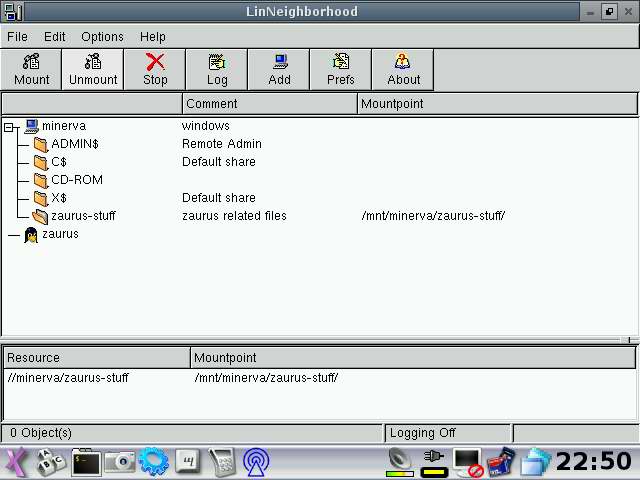640x480 pixels.
Task: Click the clock in the taskbar
Action: point(593,462)
